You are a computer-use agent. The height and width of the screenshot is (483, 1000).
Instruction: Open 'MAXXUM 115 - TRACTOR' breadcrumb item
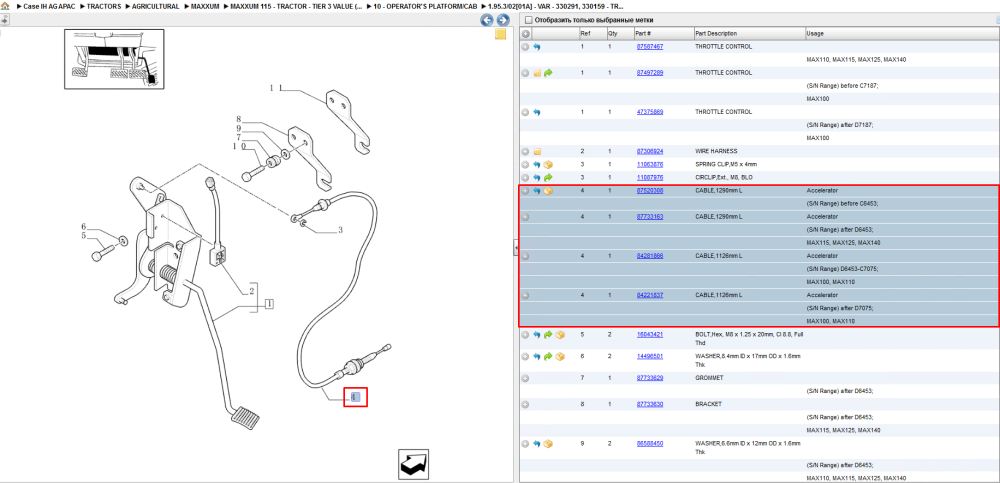click(297, 6)
